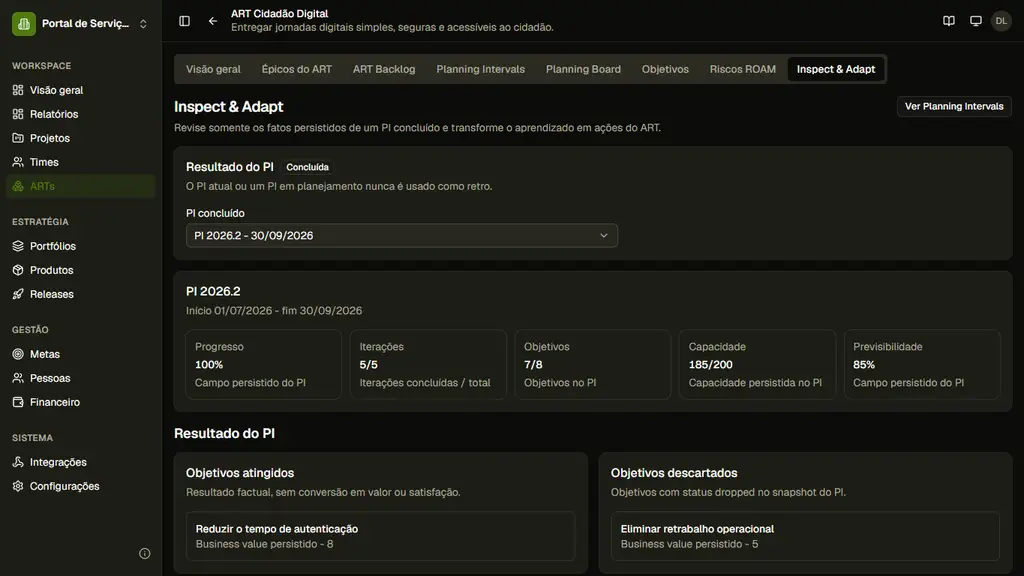The height and width of the screenshot is (576, 1024).
Task: Switch to the Épicos do ART tab
Action: coord(296,69)
